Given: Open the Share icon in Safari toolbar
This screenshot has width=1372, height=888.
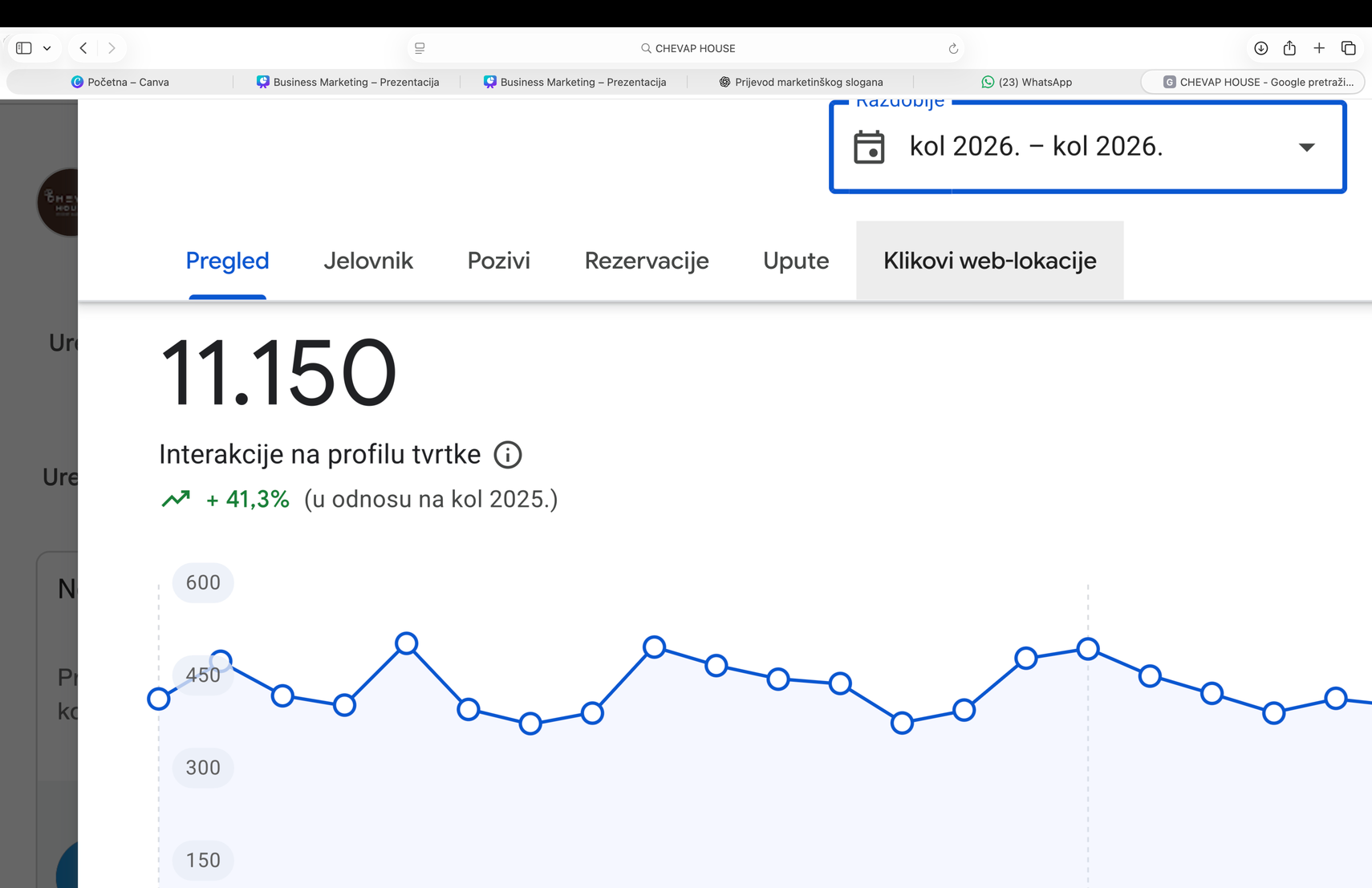Looking at the screenshot, I should pyautogui.click(x=1289, y=48).
